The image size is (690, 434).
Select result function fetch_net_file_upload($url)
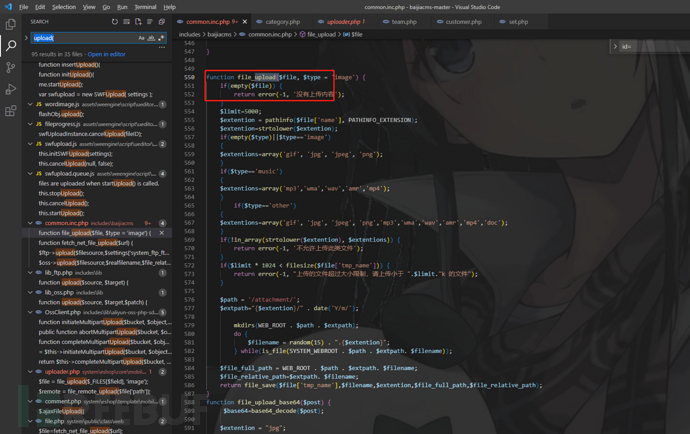[86, 243]
